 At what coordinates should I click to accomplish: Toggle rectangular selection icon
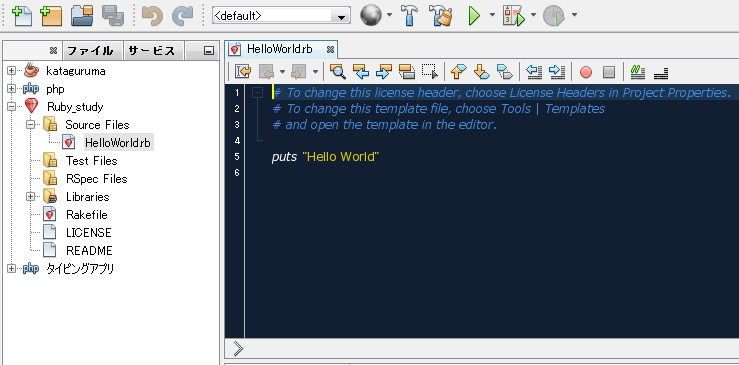[x=430, y=72]
